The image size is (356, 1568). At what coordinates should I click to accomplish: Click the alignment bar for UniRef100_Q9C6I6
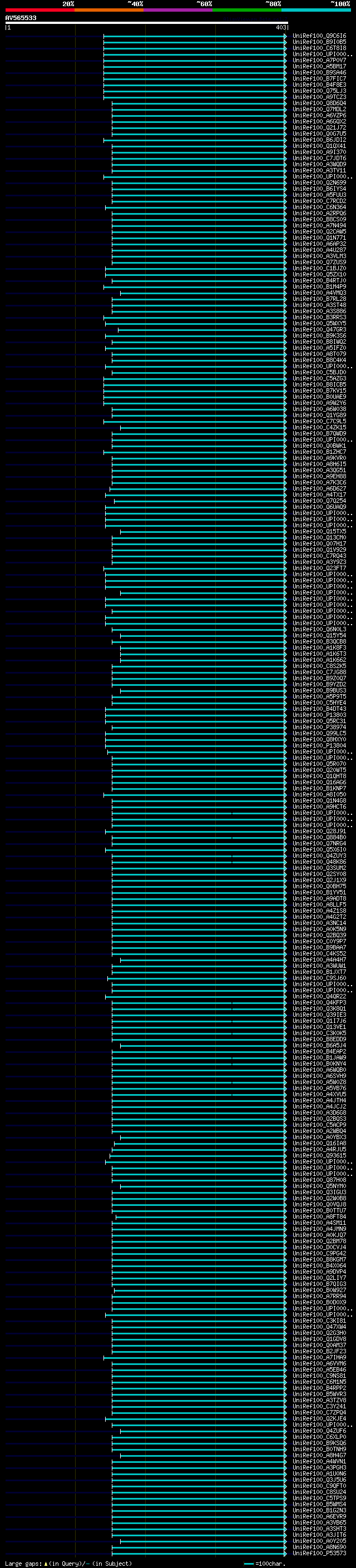(x=195, y=36)
